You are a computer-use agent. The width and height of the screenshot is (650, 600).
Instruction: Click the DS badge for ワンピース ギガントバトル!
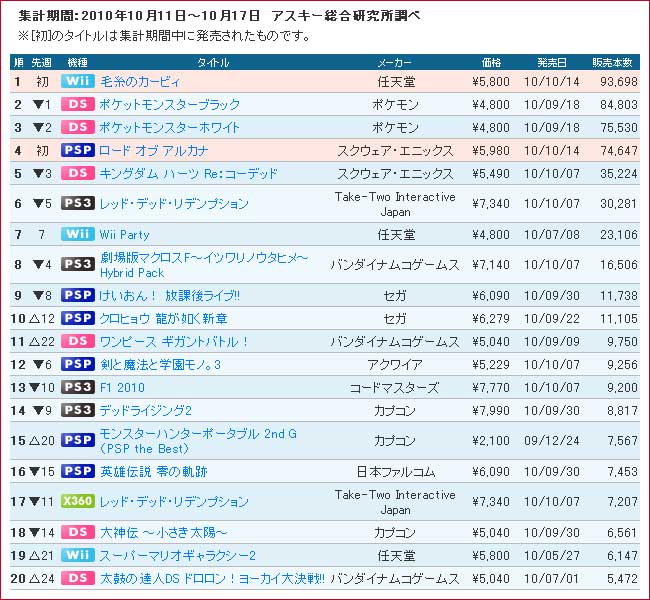point(78,341)
